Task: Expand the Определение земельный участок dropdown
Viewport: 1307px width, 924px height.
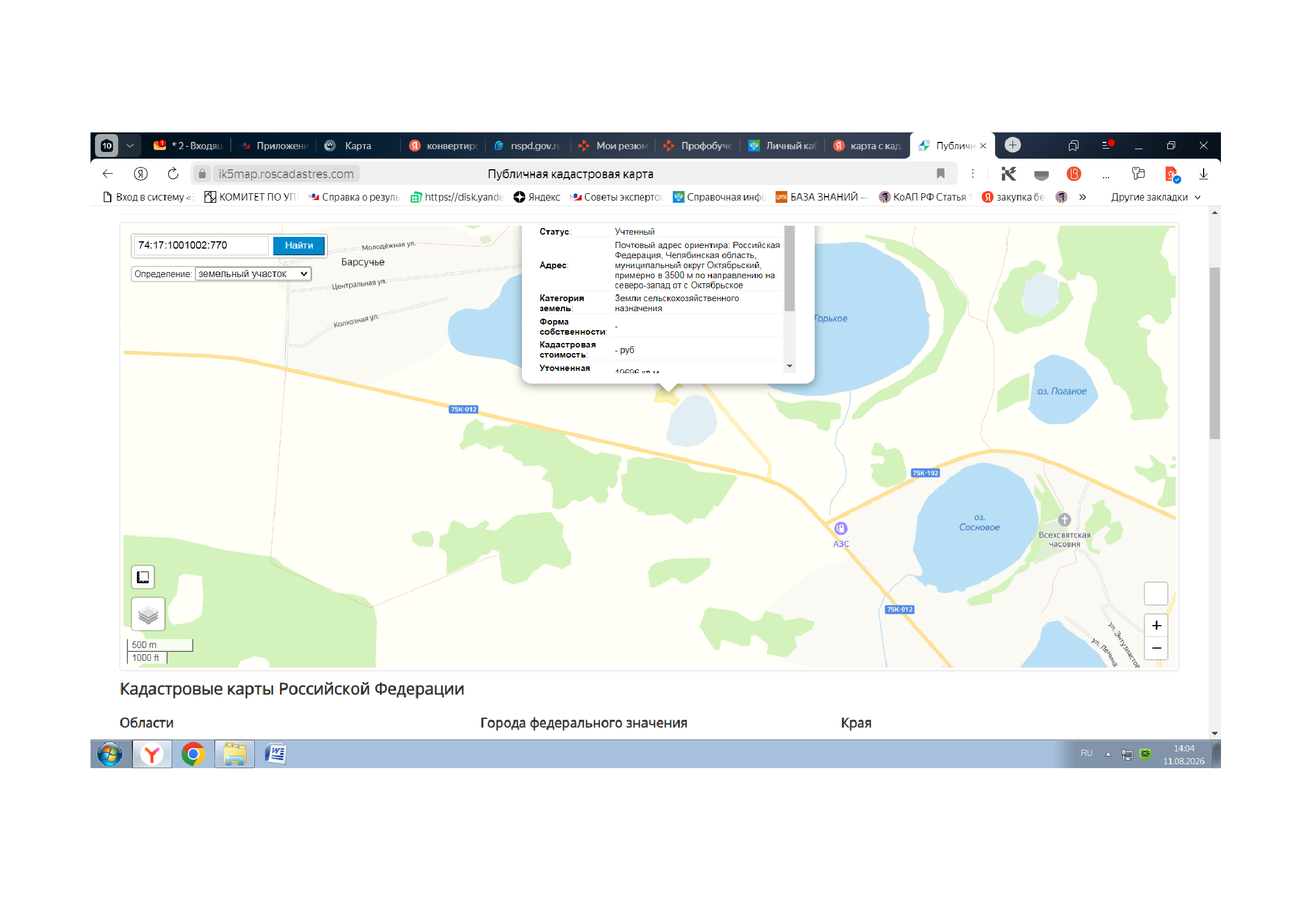Action: [x=253, y=274]
